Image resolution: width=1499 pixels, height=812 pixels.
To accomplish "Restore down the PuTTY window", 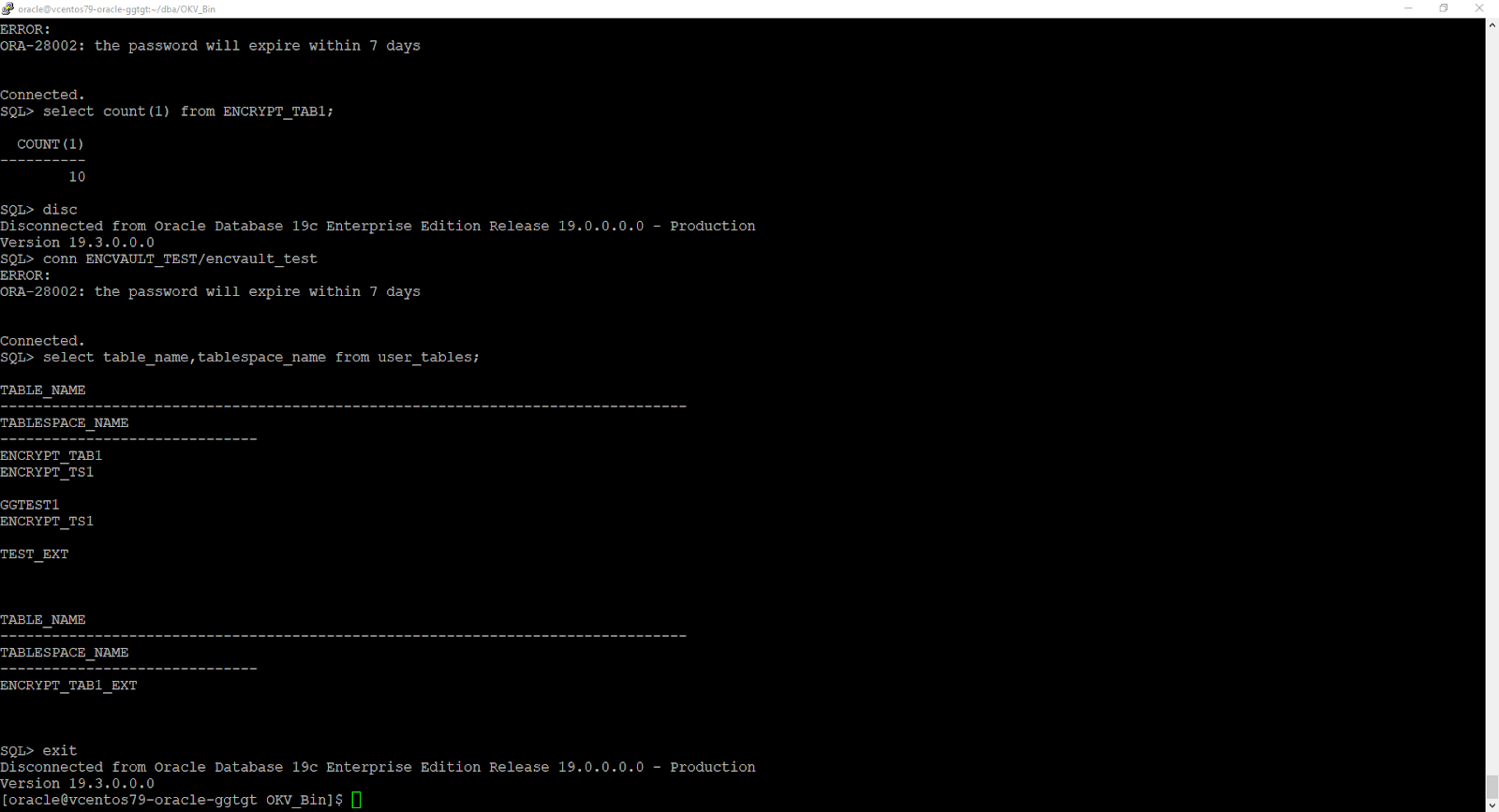I will 1444,8.
